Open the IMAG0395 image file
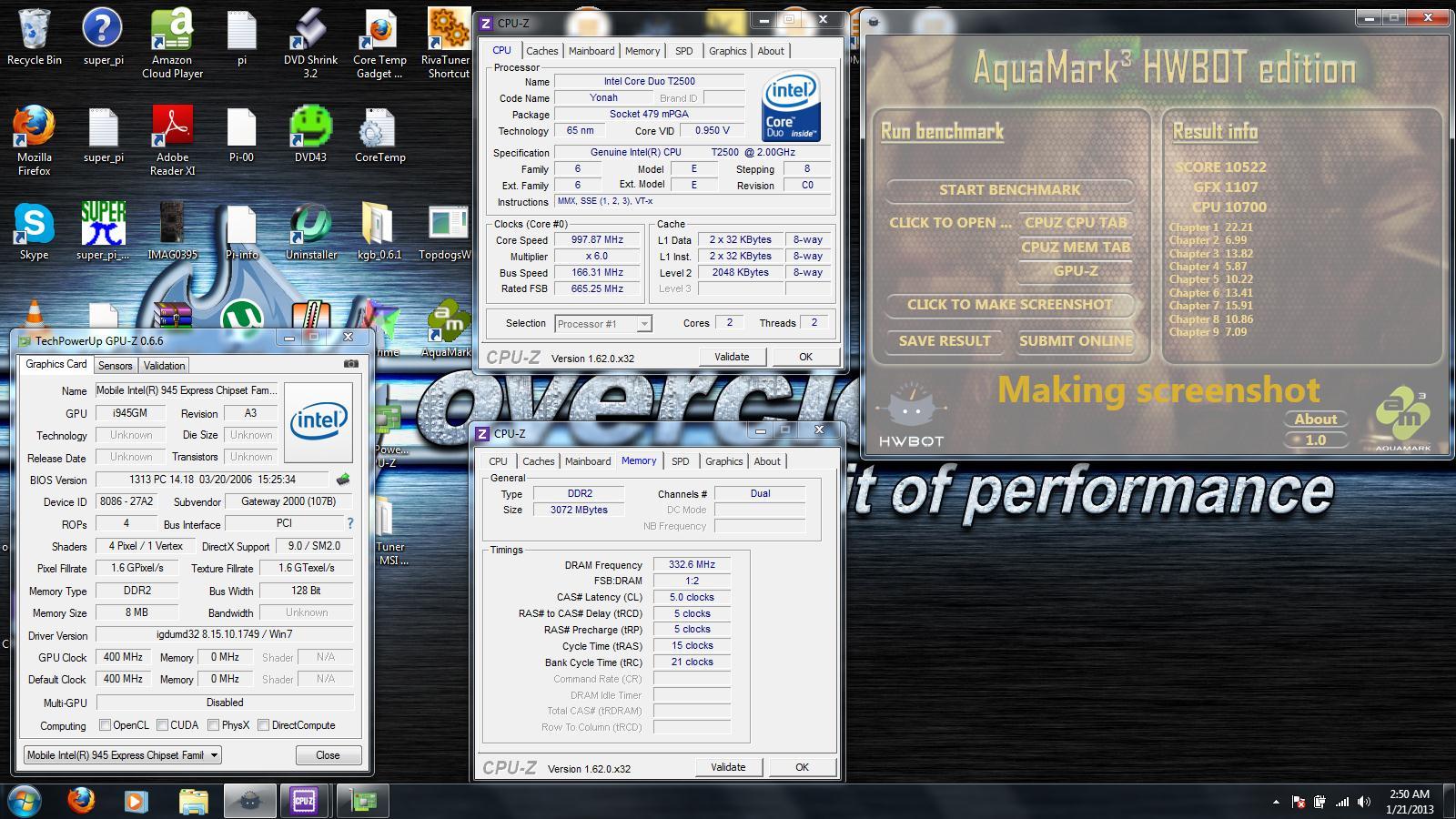Screen dimensions: 1456x819 tap(172, 231)
